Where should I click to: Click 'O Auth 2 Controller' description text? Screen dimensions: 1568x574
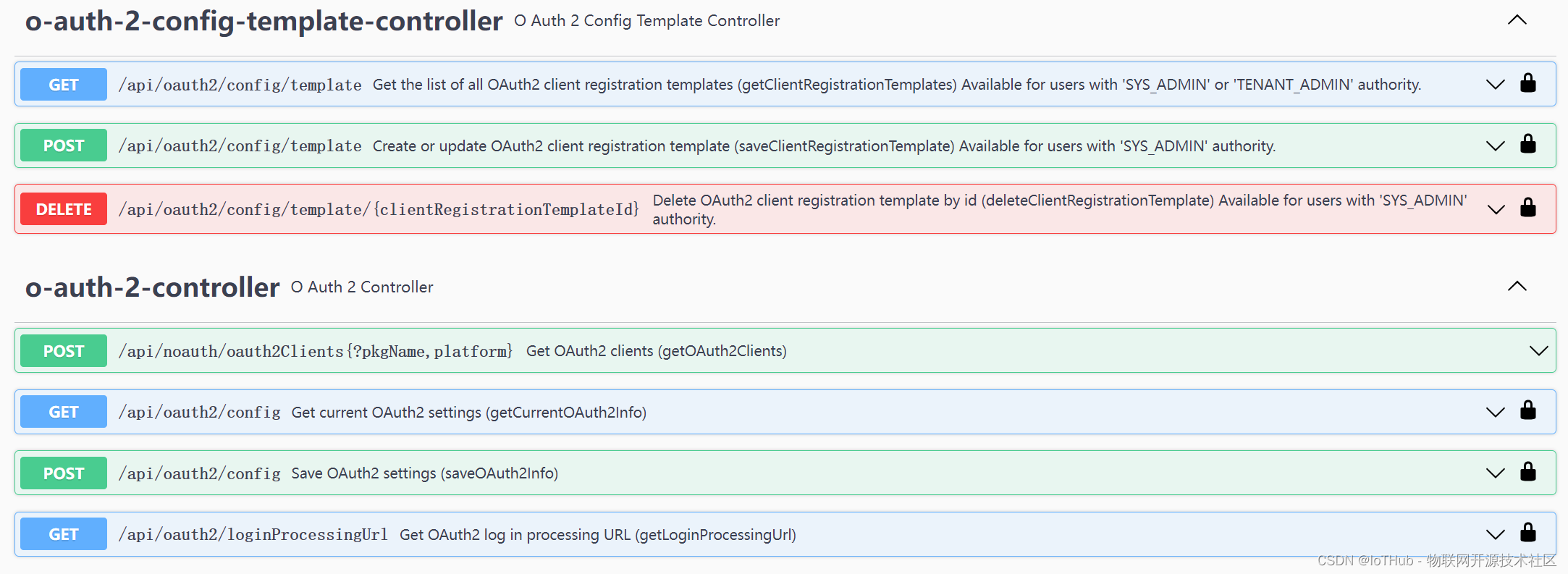(x=362, y=287)
